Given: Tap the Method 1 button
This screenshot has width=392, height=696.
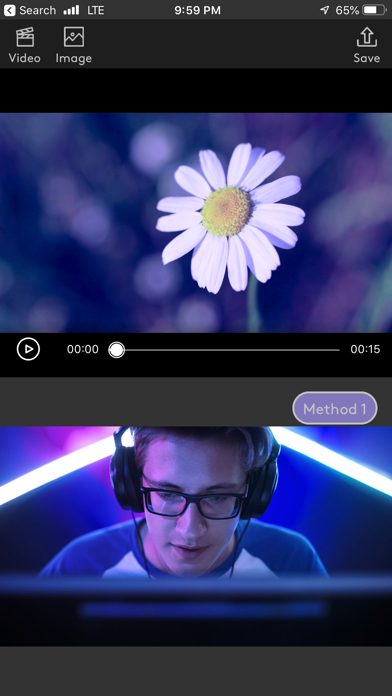Looking at the screenshot, I should click(x=335, y=408).
